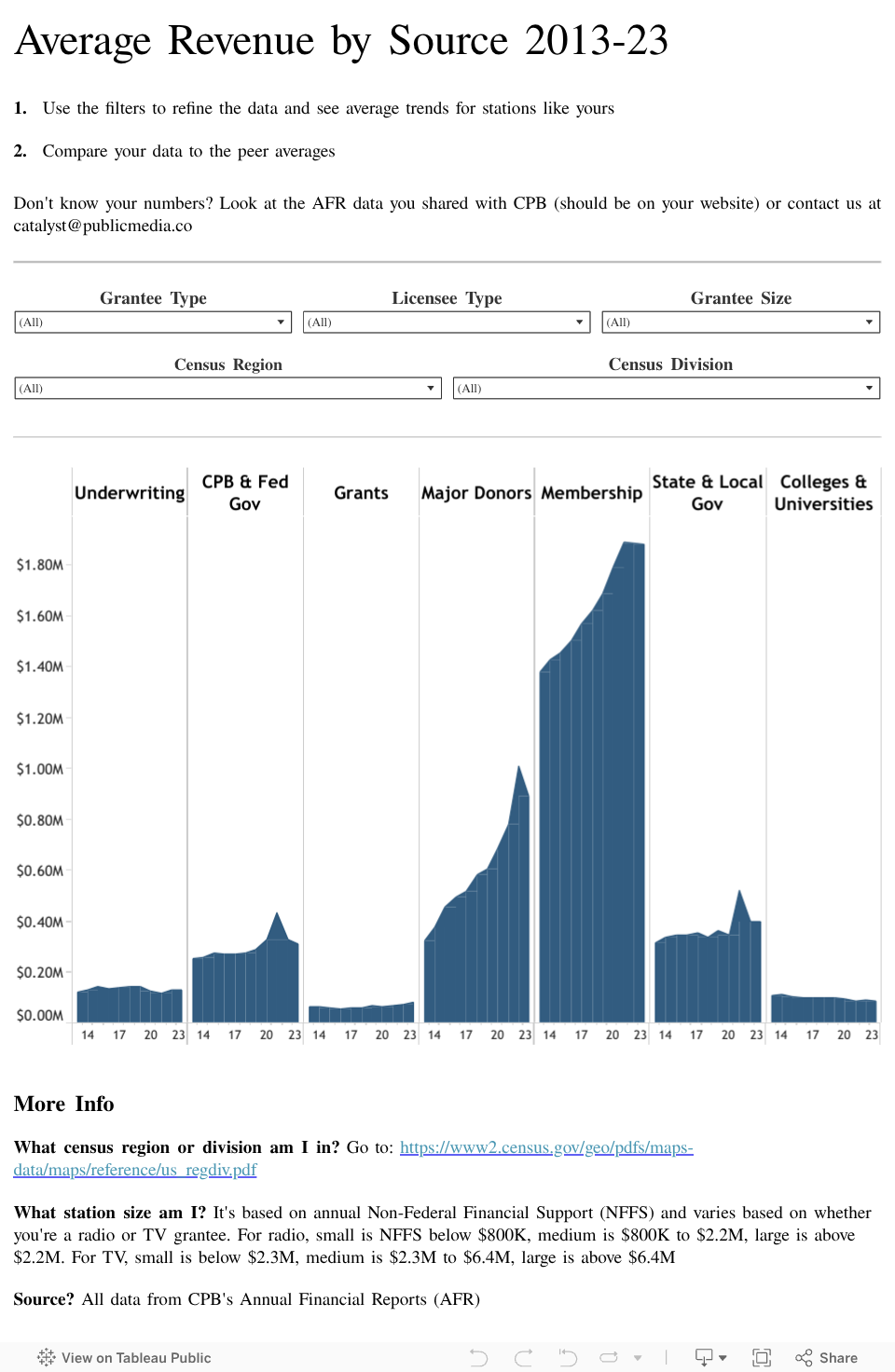Click the refresh data icon
Image resolution: width=895 pixels, height=1372 pixels.
[x=609, y=1358]
